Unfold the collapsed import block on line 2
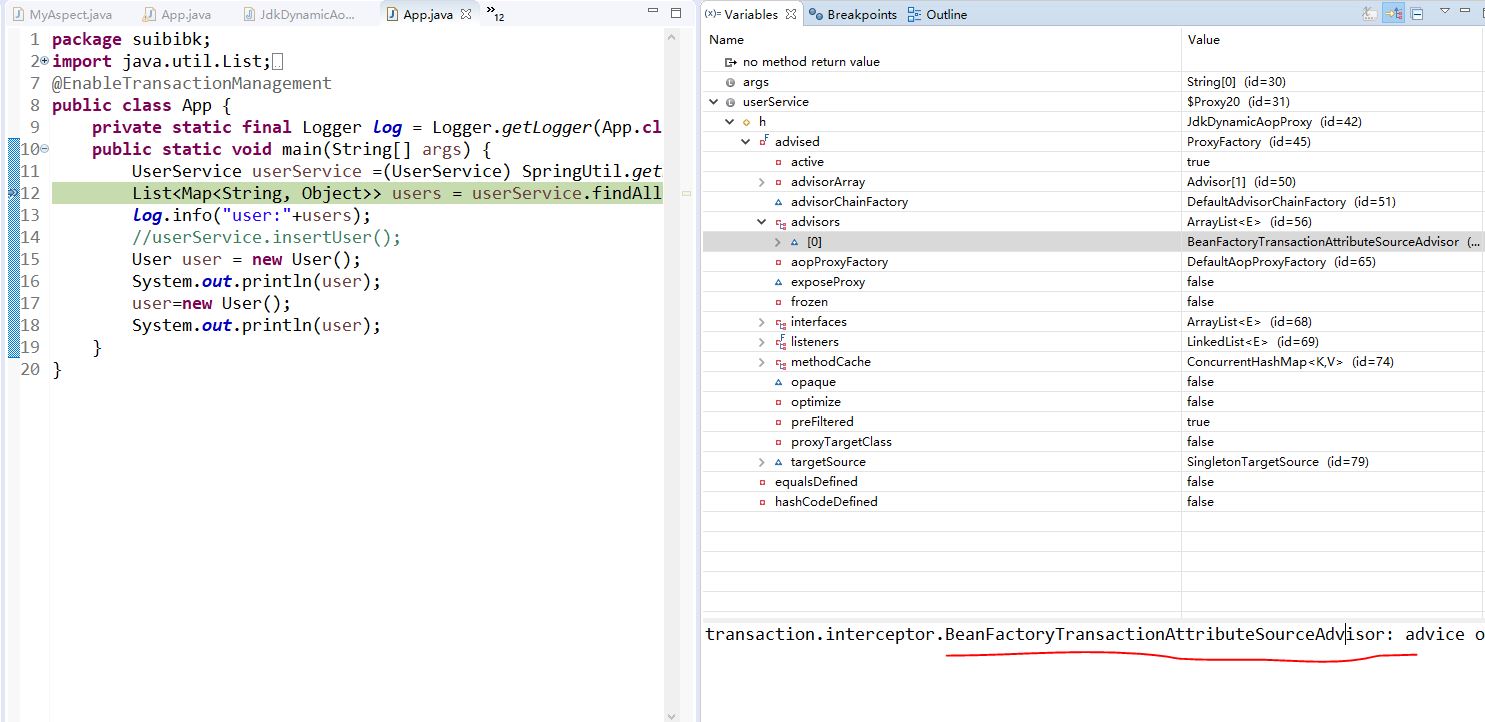The image size is (1485, 722). 44,62
